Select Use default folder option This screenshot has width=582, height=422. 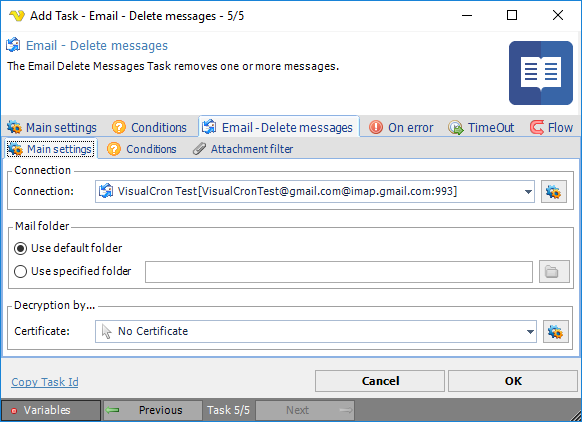pyautogui.click(x=20, y=248)
